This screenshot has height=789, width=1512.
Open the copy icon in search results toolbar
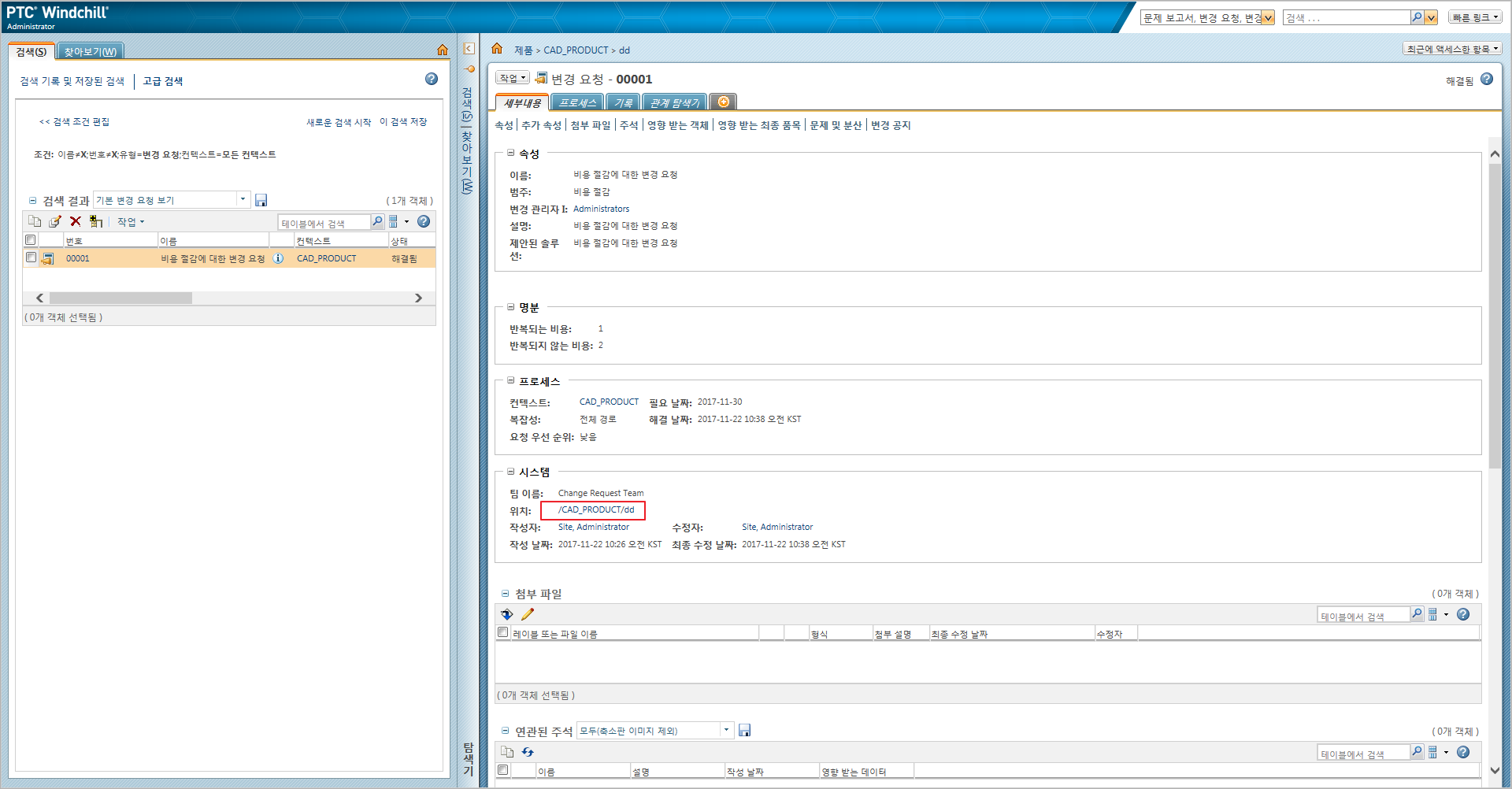coord(35,221)
